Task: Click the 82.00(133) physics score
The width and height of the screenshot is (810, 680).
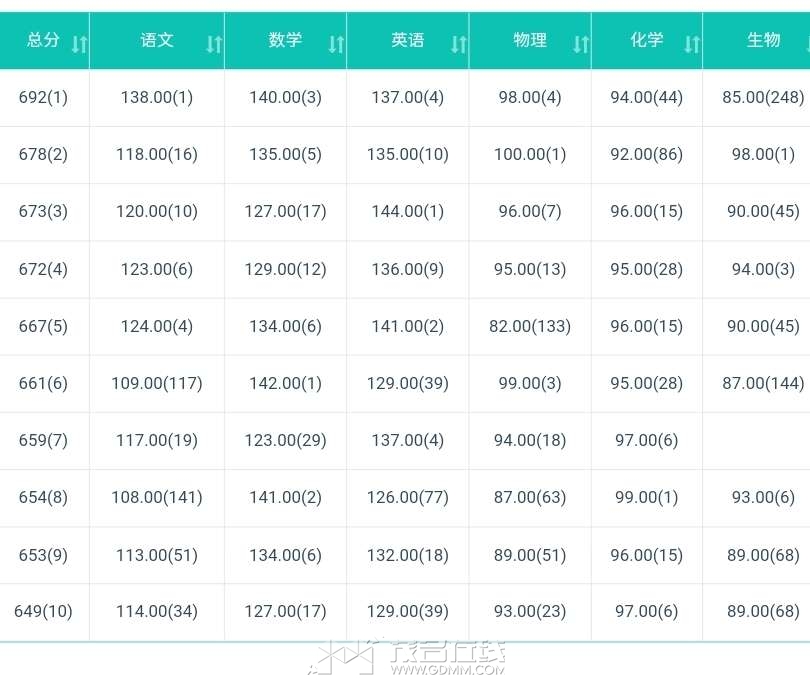Action: point(530,326)
